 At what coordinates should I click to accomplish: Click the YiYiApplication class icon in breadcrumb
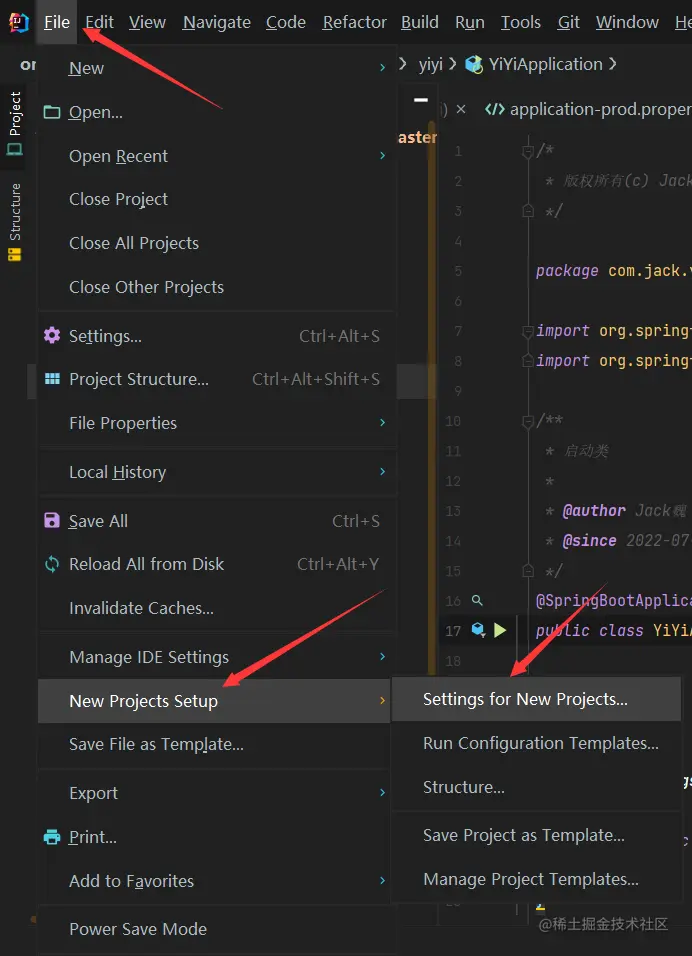click(474, 64)
